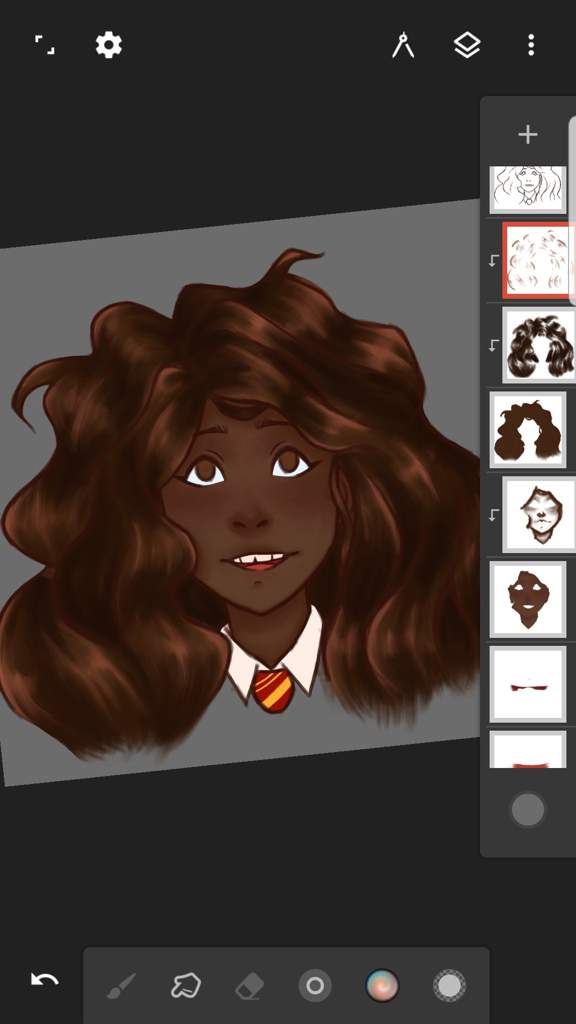Select the dark hair shading layer
This screenshot has height=1024, width=576.
[x=539, y=345]
